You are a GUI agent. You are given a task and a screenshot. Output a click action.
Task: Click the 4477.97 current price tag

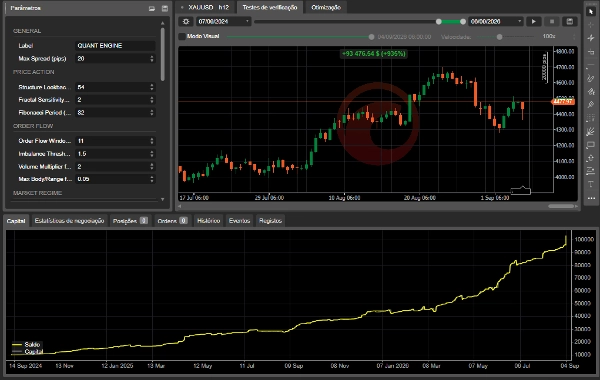[x=563, y=101]
